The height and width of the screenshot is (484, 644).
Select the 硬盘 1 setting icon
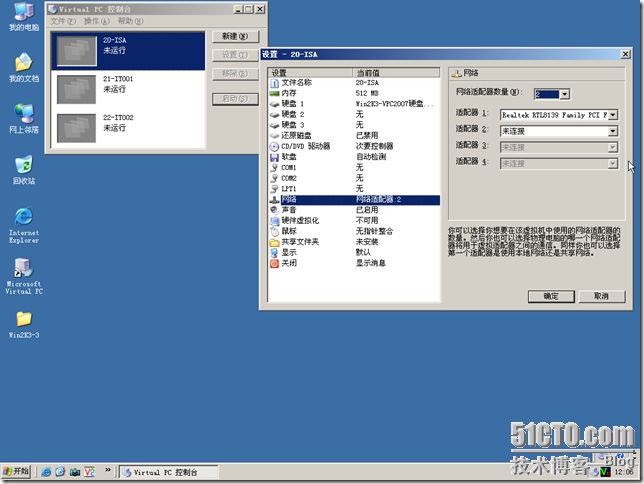click(x=274, y=104)
